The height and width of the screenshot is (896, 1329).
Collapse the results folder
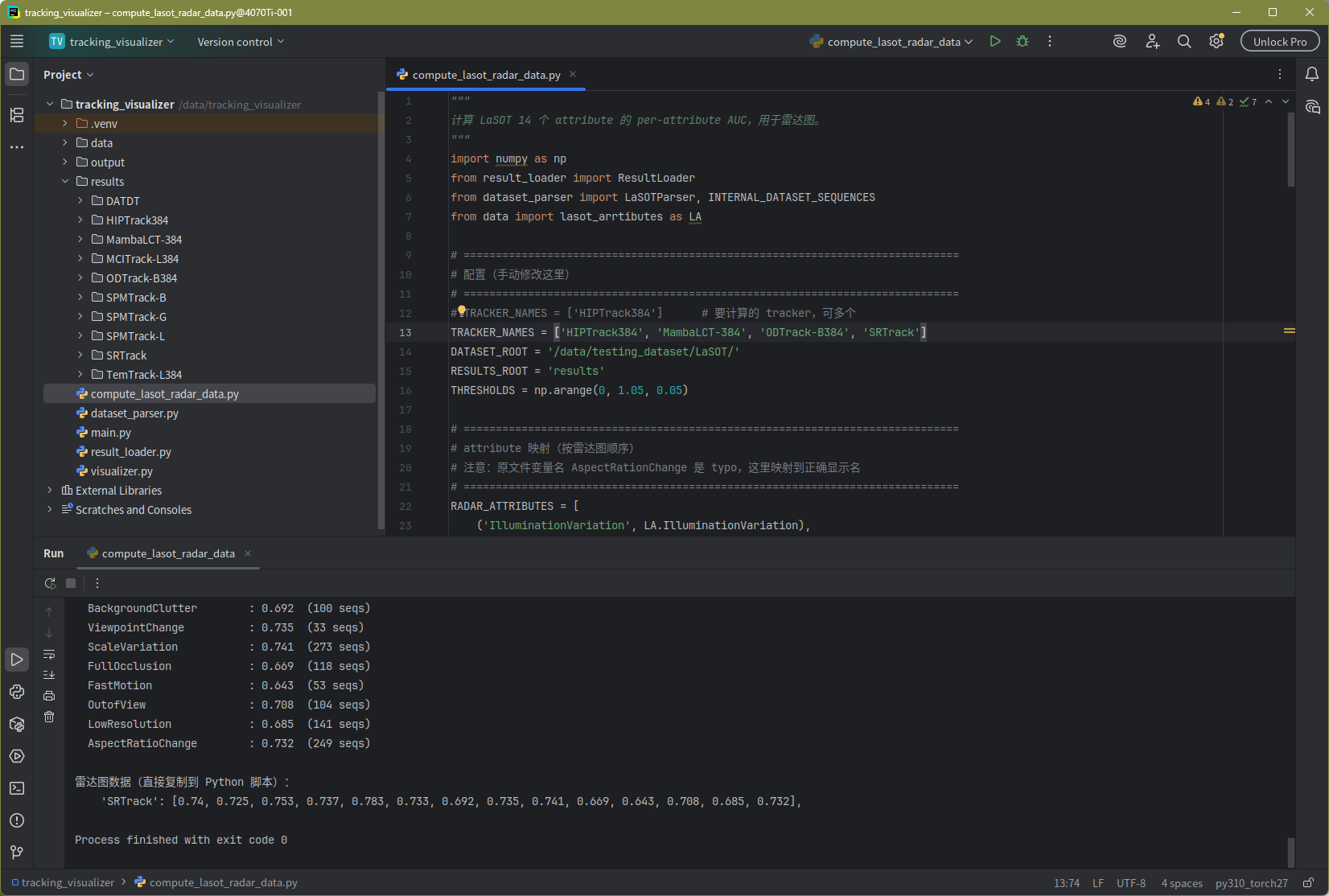(x=65, y=182)
